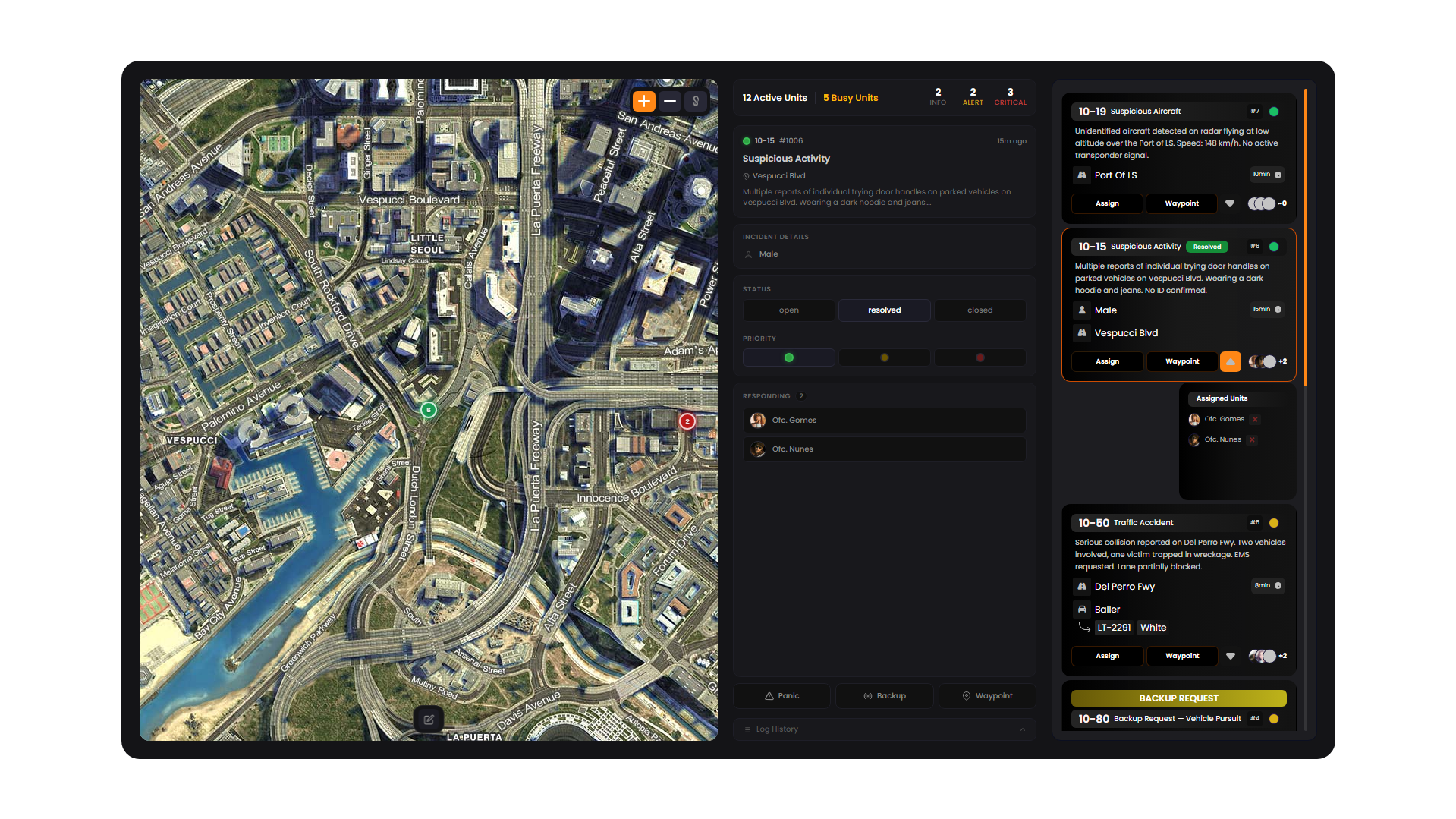Show the 2 INFO incidents

tap(938, 96)
